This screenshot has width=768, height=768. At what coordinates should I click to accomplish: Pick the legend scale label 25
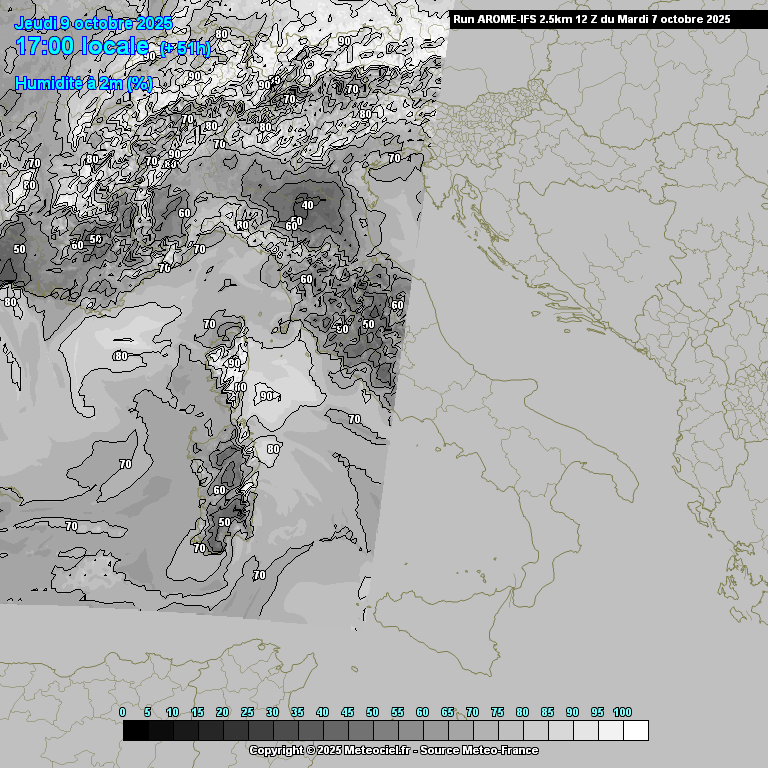[x=247, y=712]
